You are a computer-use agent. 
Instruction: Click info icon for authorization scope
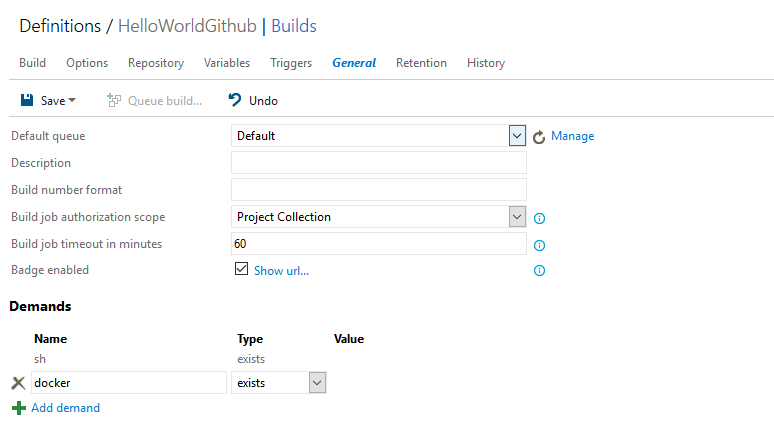tap(539, 218)
